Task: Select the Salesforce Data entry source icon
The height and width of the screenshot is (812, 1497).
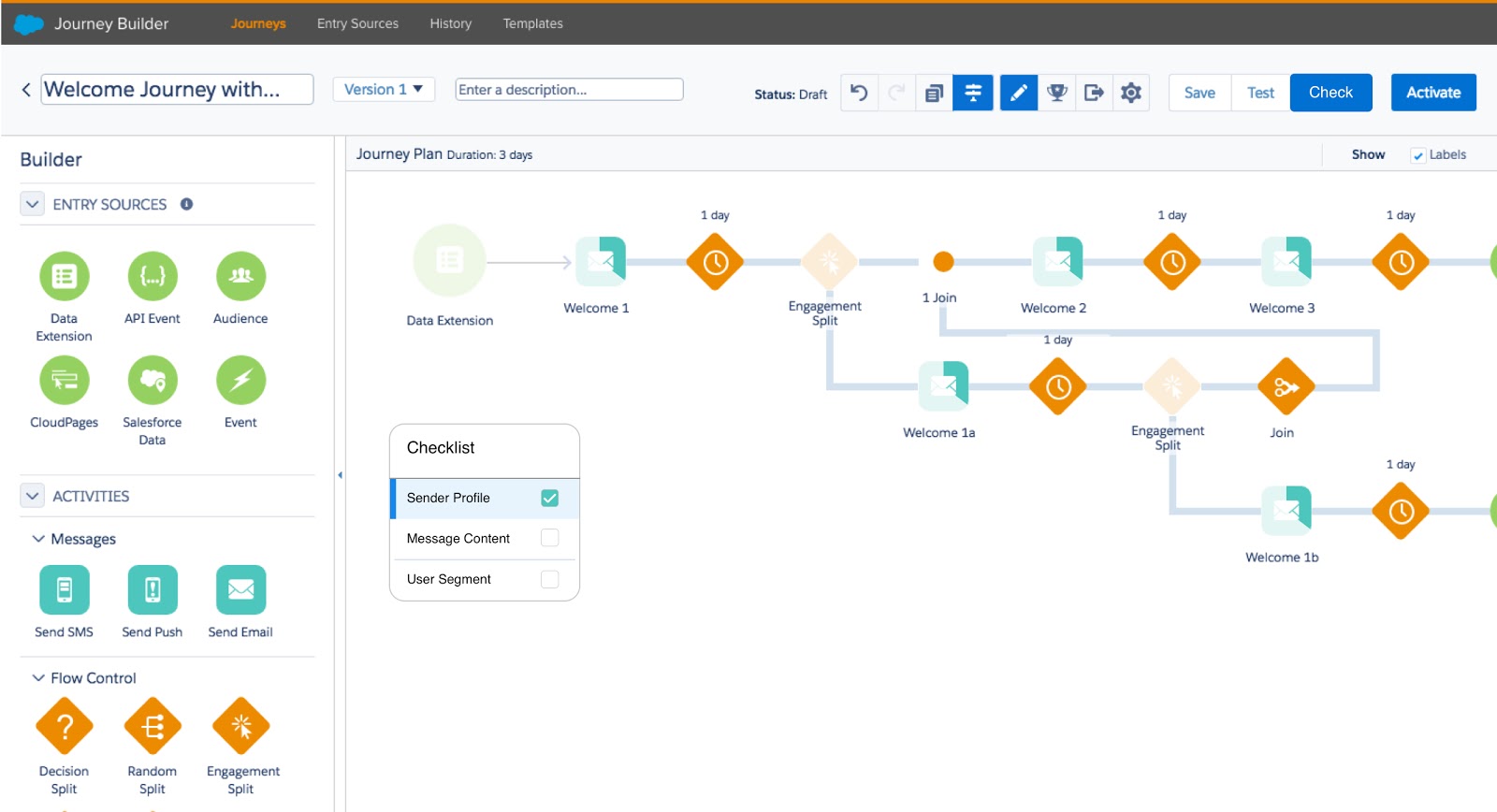Action: [x=153, y=380]
